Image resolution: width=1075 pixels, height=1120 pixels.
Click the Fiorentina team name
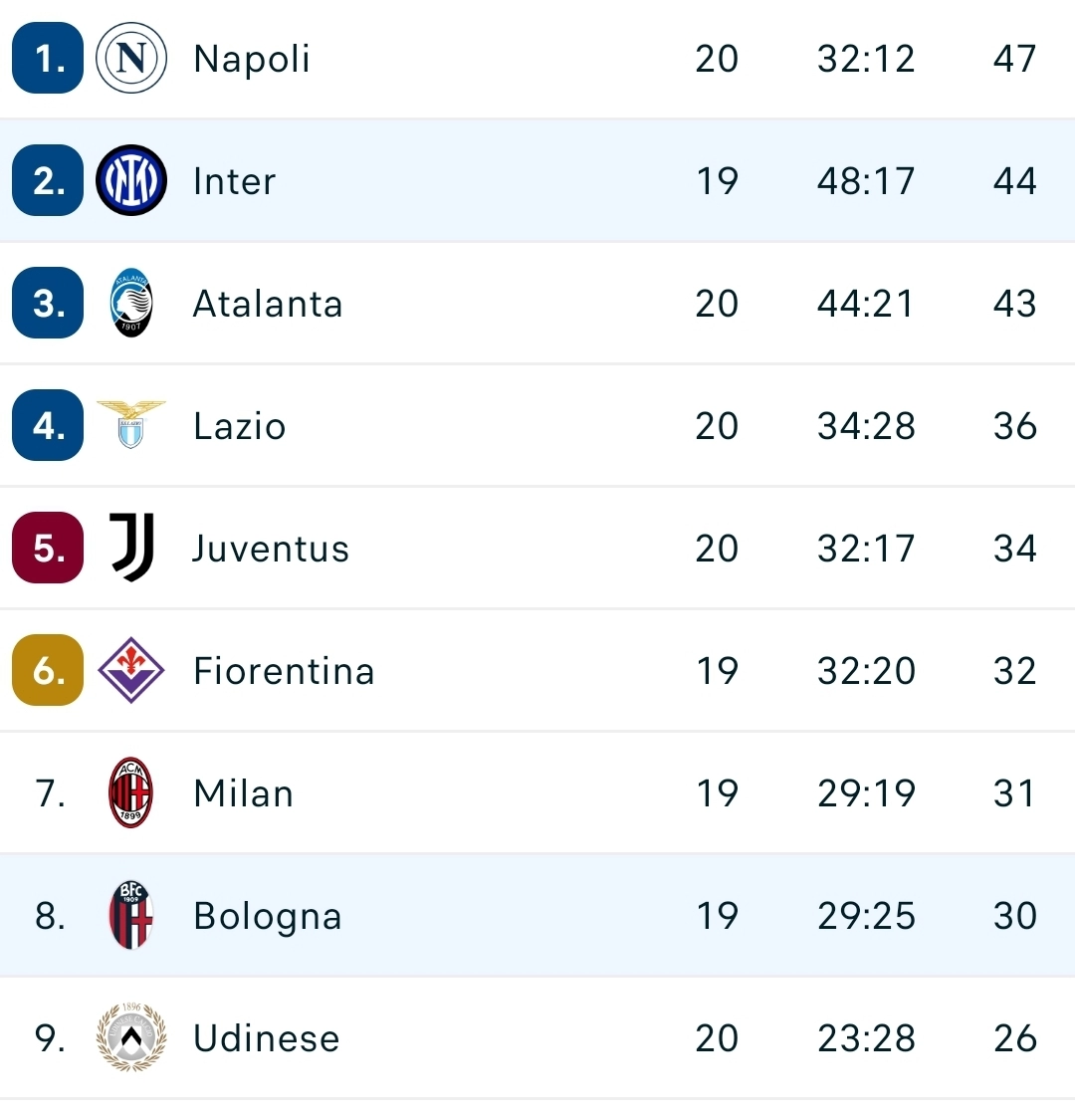coord(284,671)
